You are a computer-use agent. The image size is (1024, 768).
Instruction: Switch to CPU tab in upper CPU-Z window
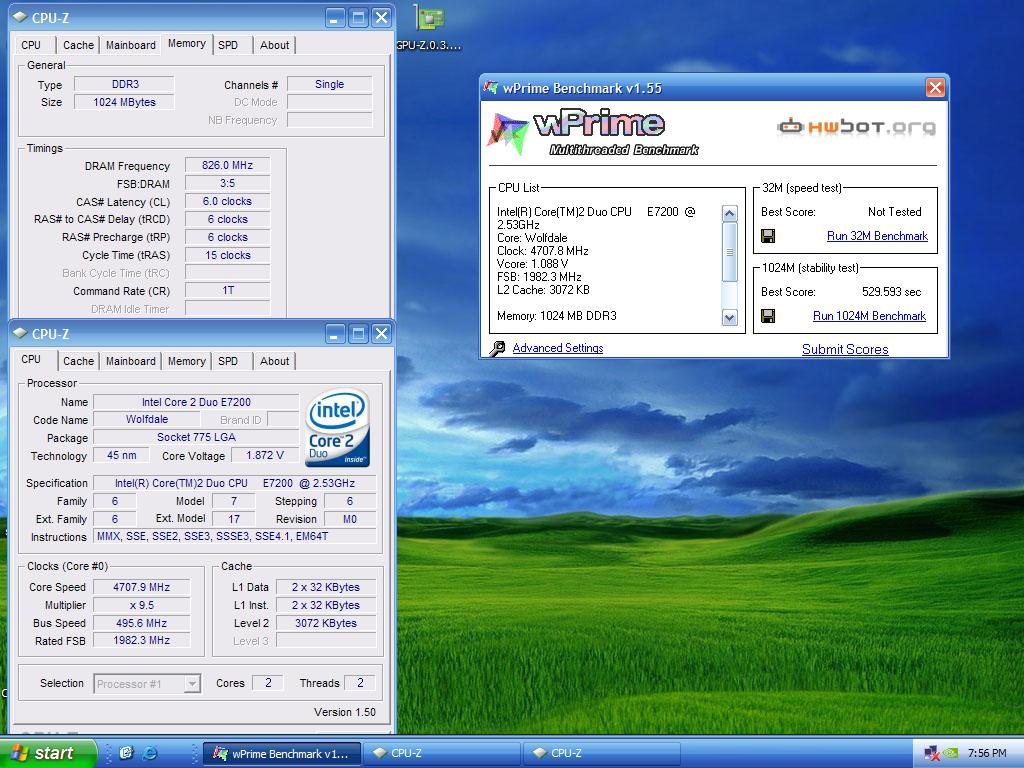pyautogui.click(x=31, y=45)
